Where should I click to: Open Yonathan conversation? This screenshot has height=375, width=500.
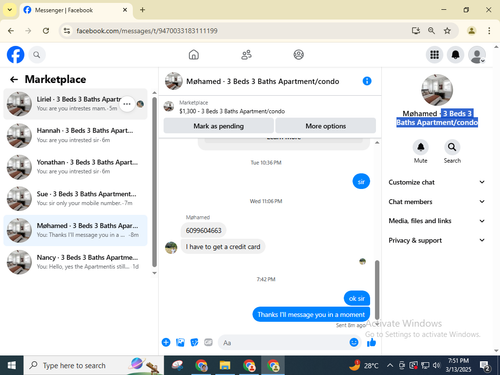tap(75, 167)
